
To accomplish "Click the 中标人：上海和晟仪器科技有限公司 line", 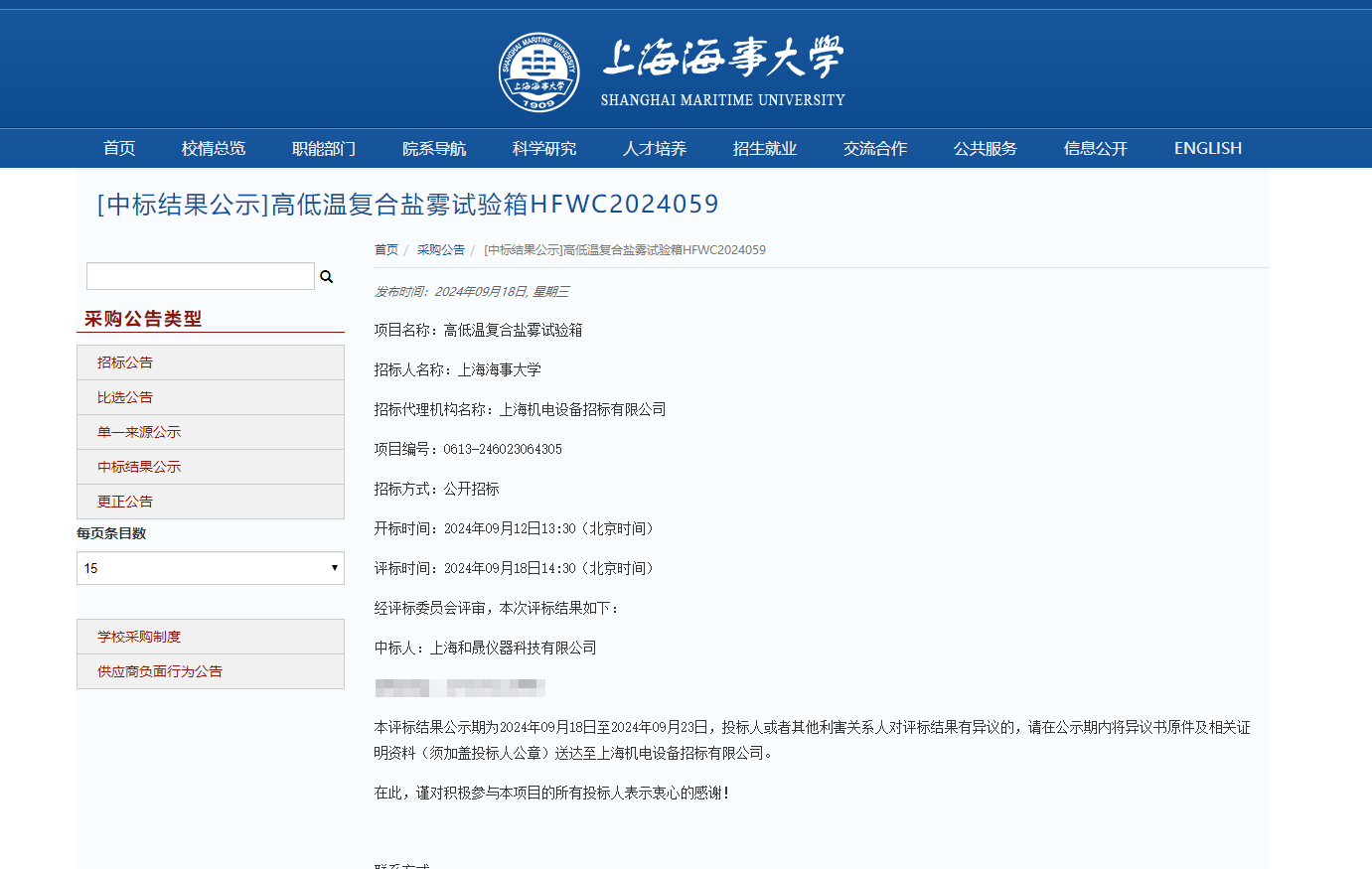I will click(x=486, y=648).
